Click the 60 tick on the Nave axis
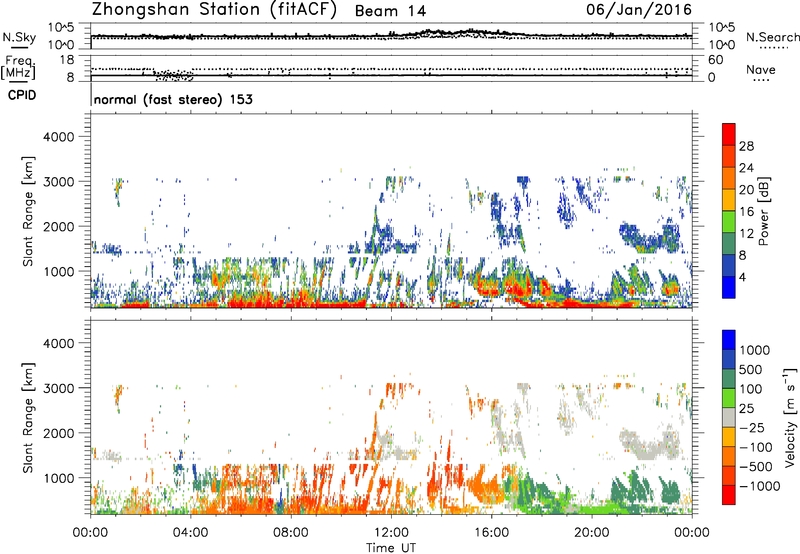The image size is (800, 554). tap(715, 60)
